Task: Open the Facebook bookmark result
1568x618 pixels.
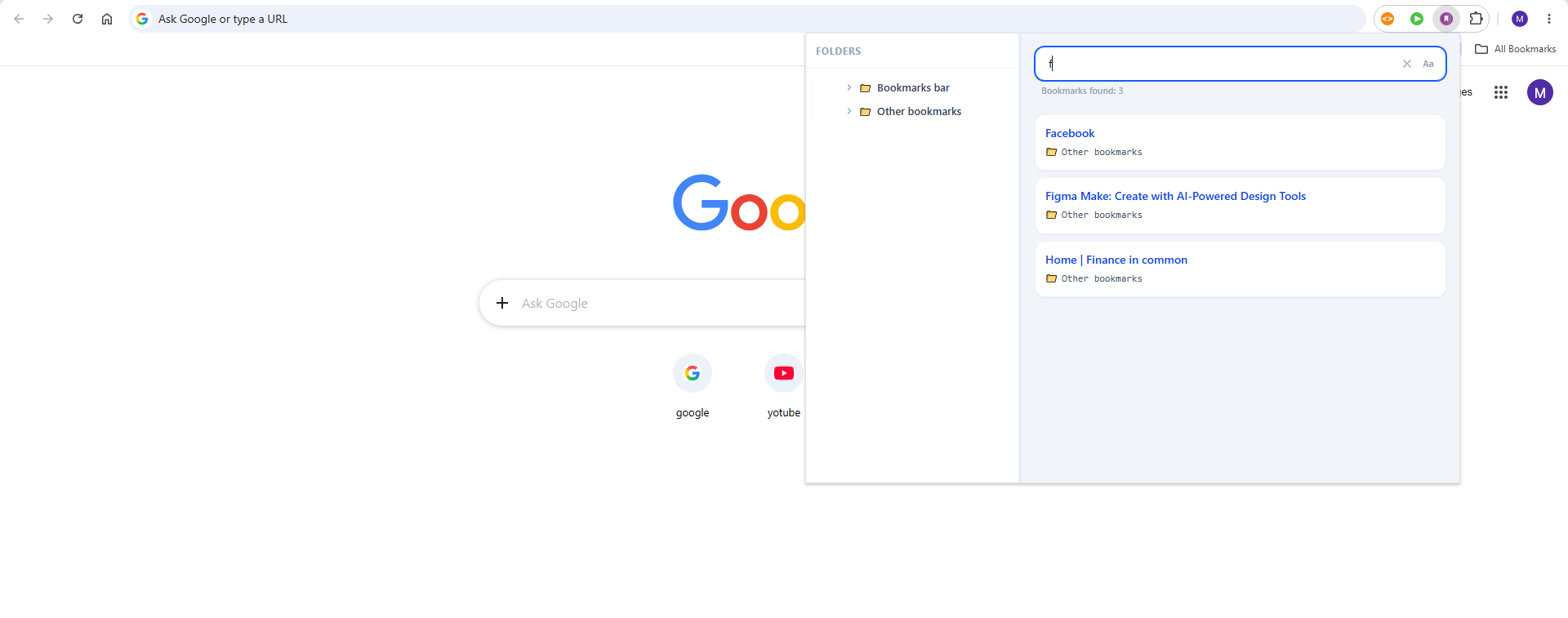Action: 1070,133
